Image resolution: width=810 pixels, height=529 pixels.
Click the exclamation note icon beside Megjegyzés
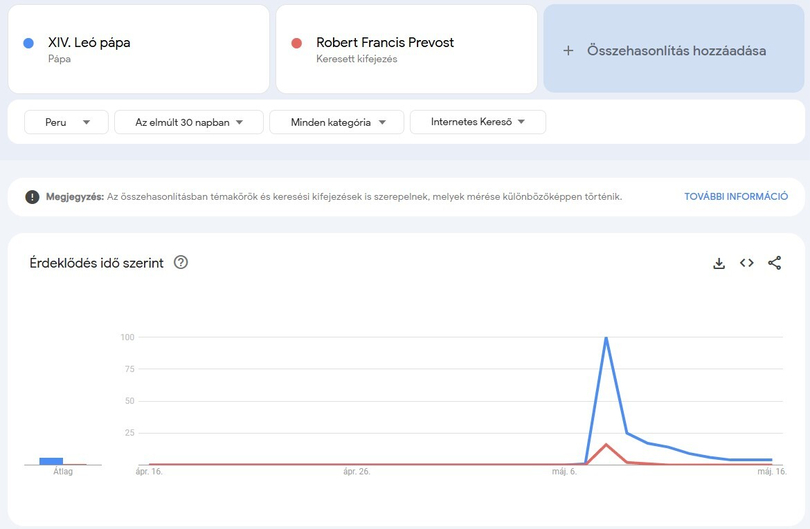(32, 197)
